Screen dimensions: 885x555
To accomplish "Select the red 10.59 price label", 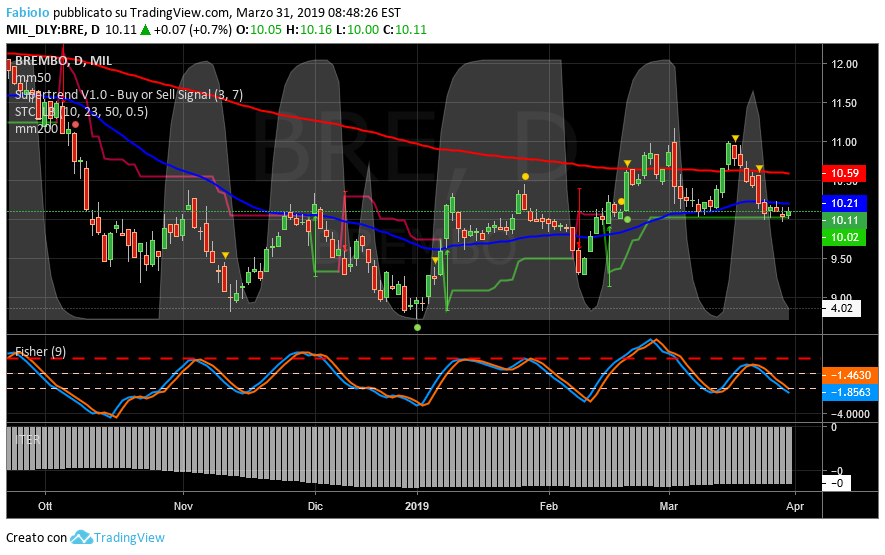I will 844,173.
